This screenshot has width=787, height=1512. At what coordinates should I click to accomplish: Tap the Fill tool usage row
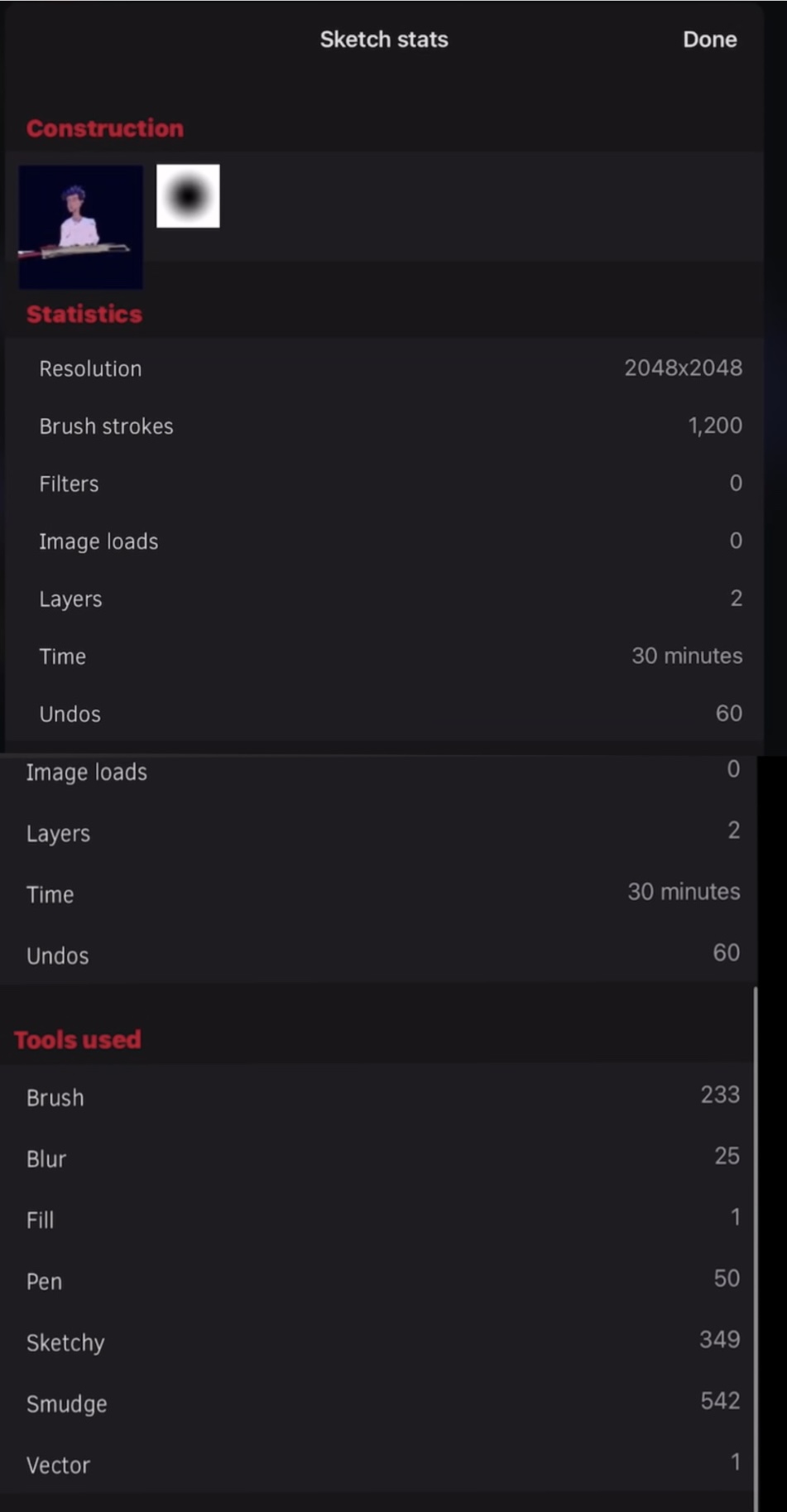tap(381, 1220)
